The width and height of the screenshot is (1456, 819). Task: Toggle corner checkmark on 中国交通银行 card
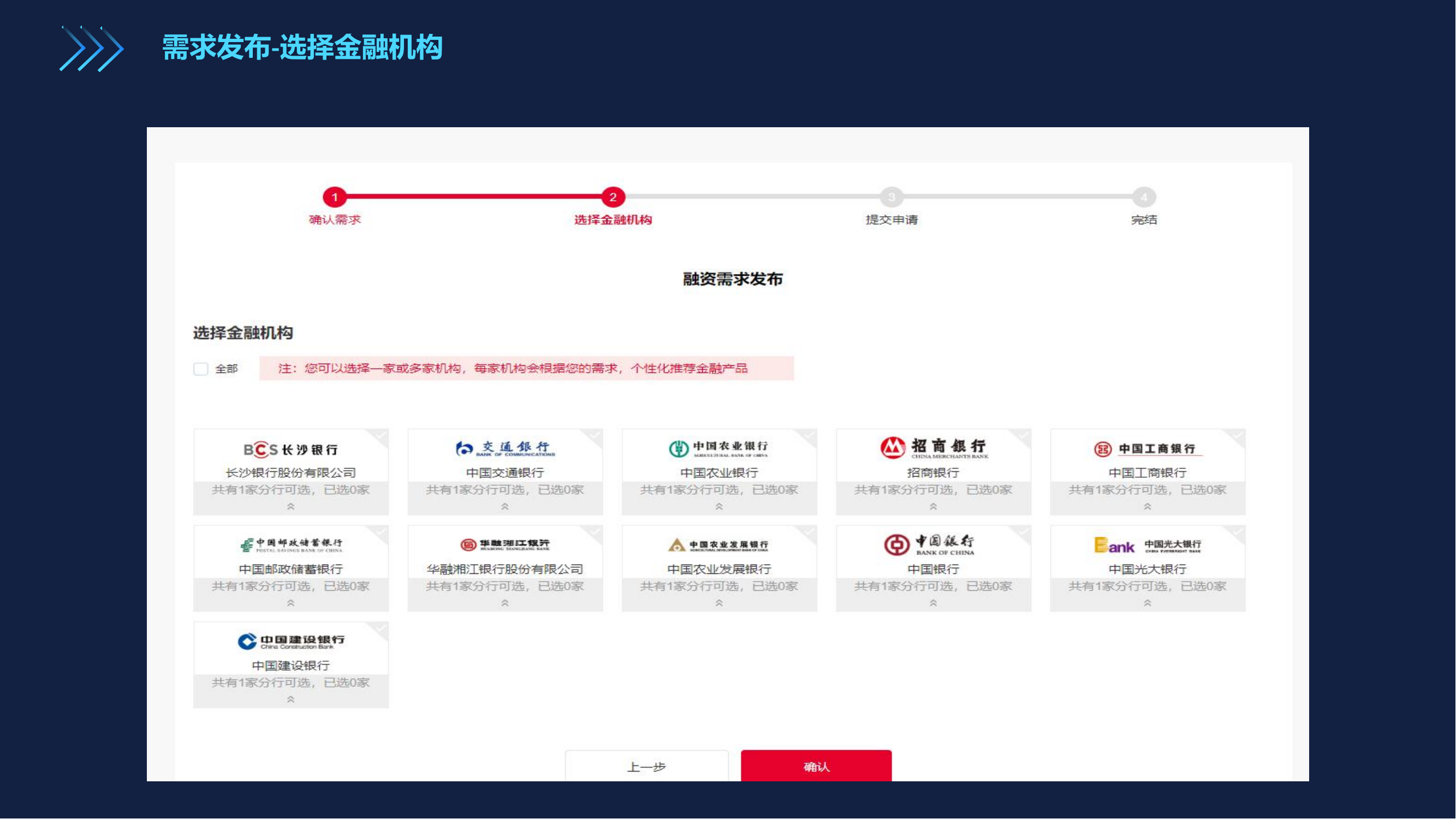pos(595,436)
